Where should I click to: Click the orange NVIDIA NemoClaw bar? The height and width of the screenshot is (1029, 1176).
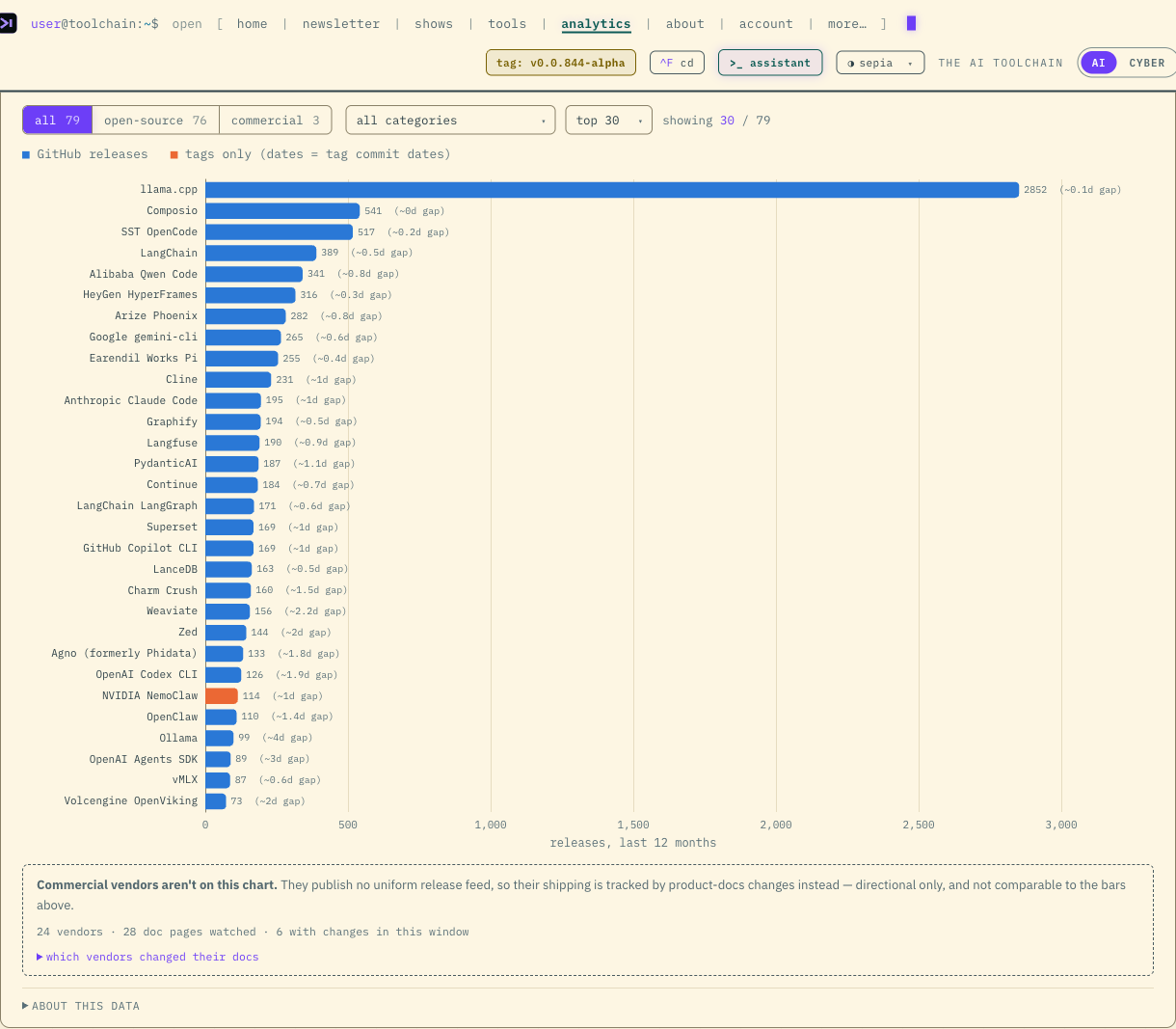(x=222, y=696)
